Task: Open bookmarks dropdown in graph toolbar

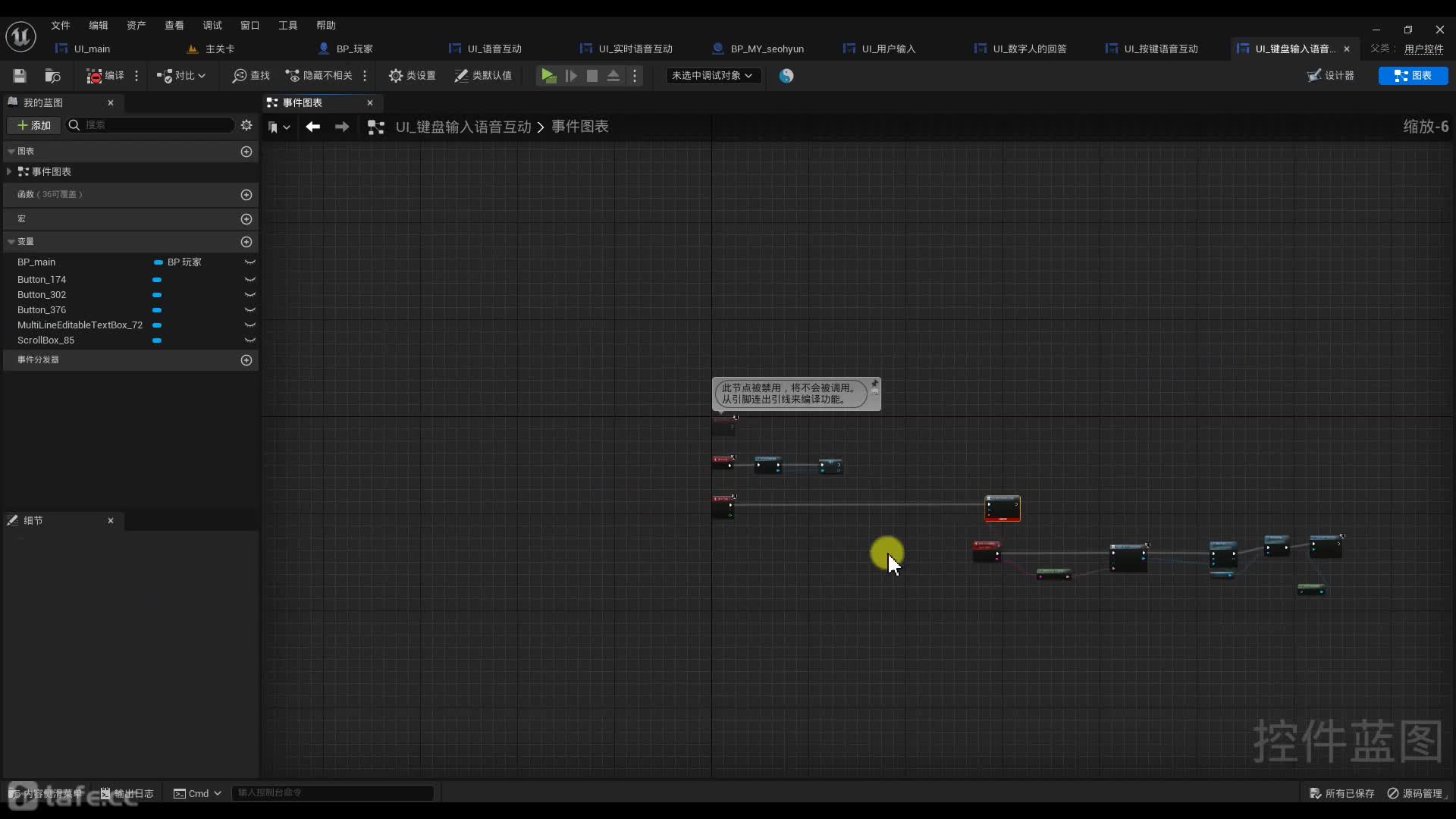Action: [x=279, y=127]
